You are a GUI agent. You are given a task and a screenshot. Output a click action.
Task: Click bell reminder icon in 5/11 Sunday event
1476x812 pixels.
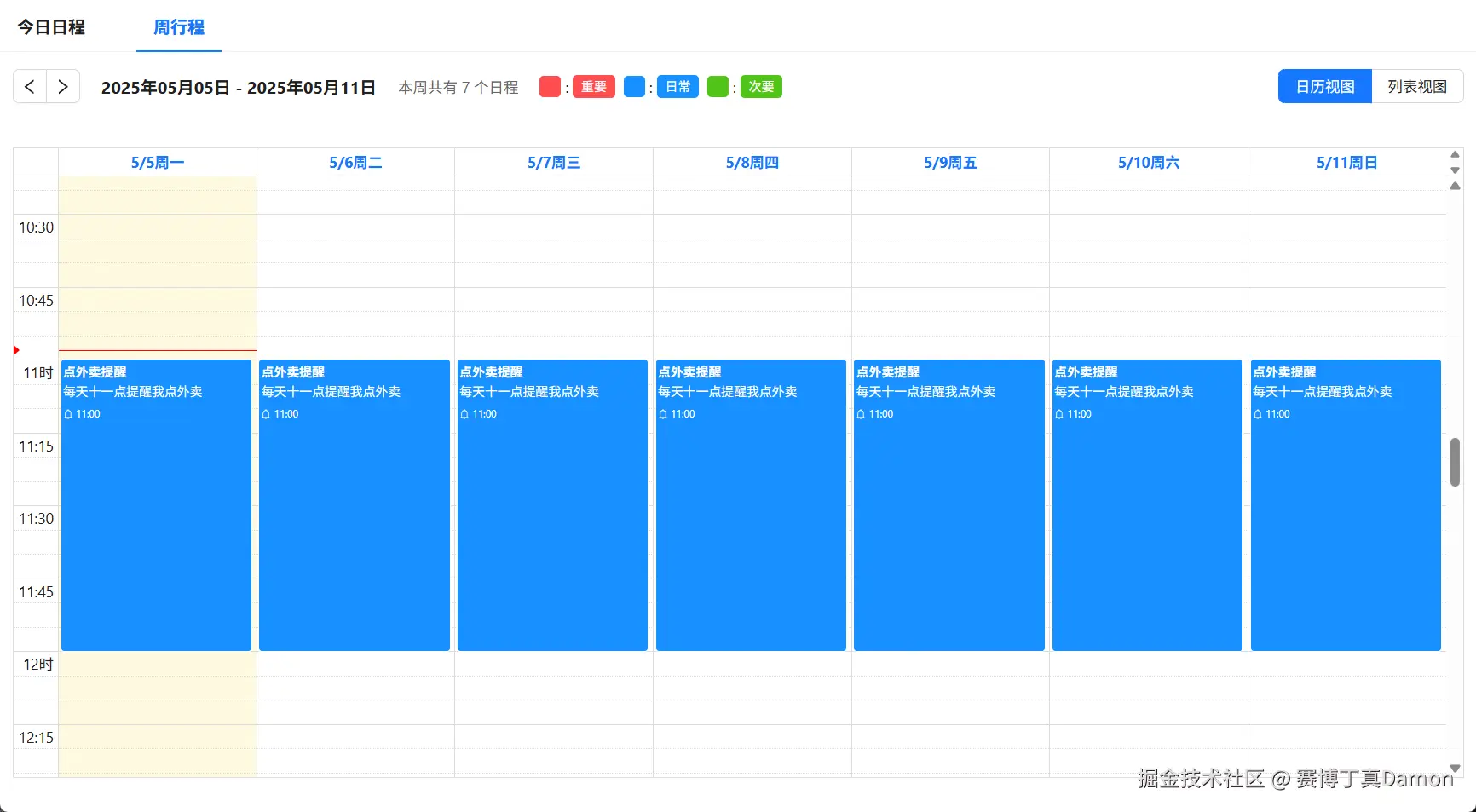pyautogui.click(x=1258, y=414)
